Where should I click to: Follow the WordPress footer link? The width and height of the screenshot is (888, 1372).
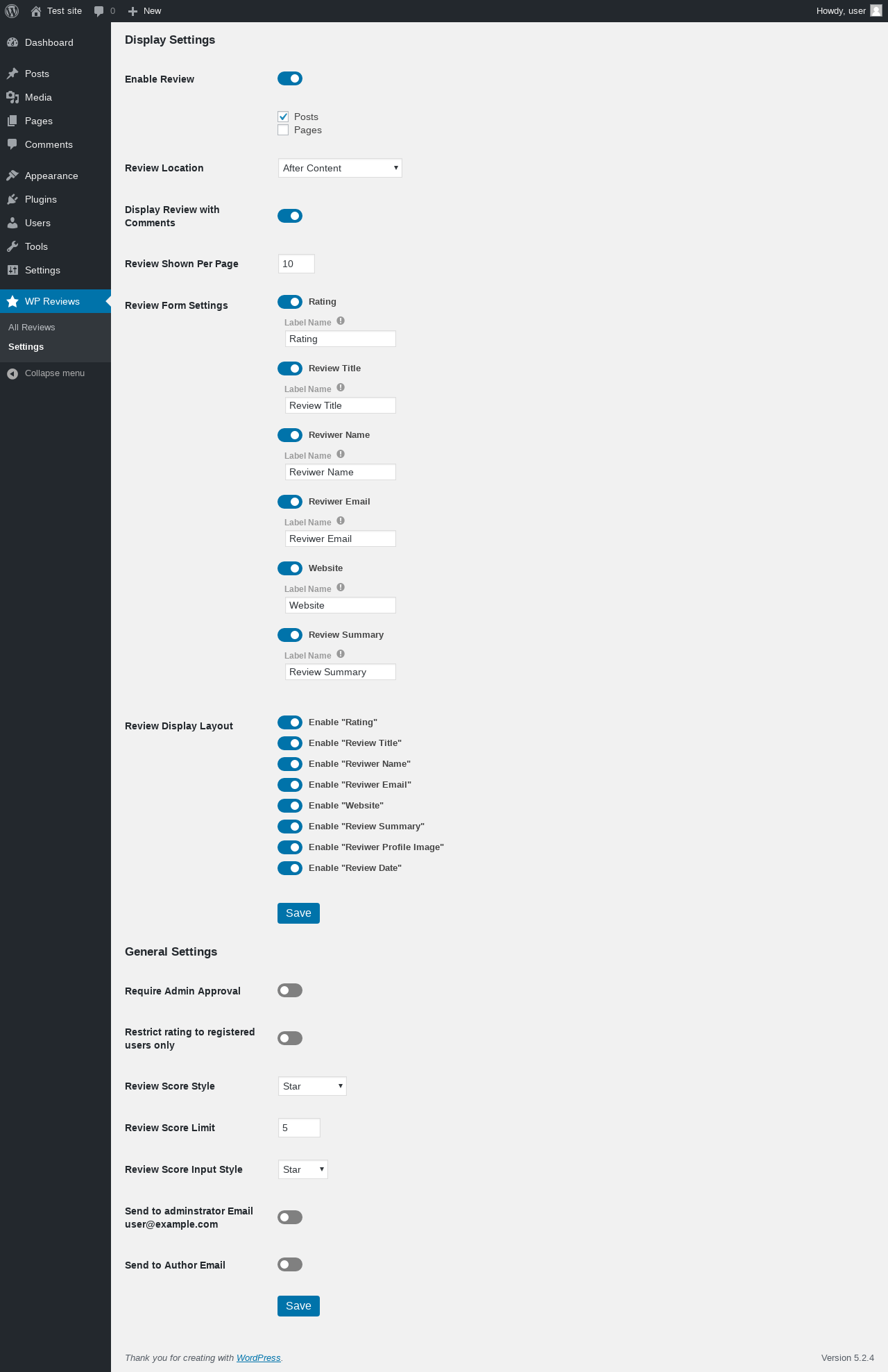(x=259, y=1358)
